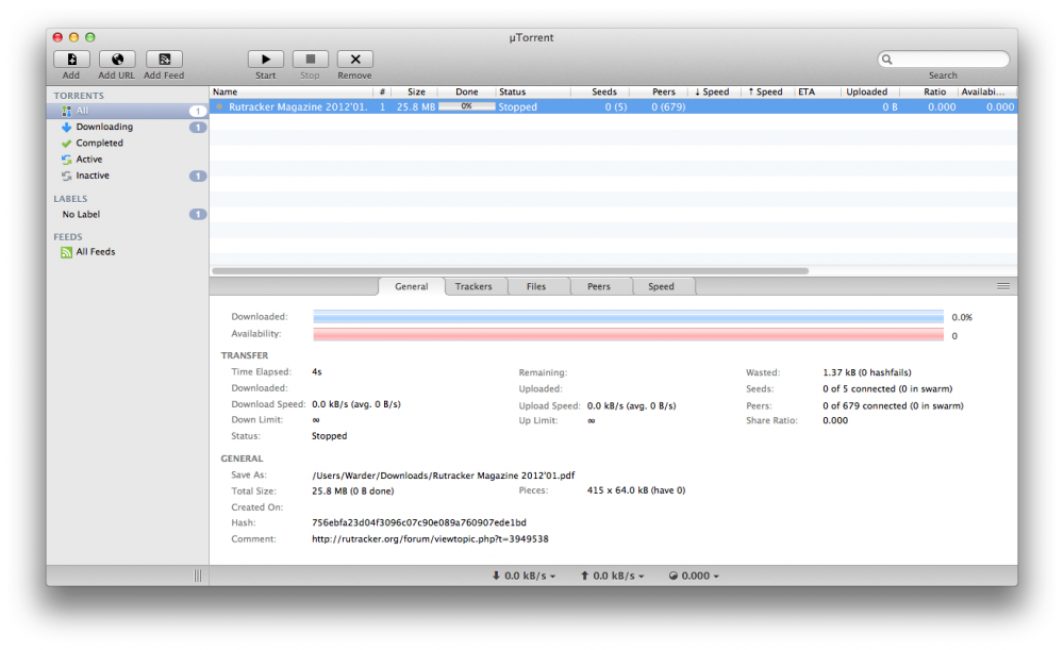This screenshot has width=1064, height=650.
Task: Click the Completed green checkmark icon
Action: [66, 143]
